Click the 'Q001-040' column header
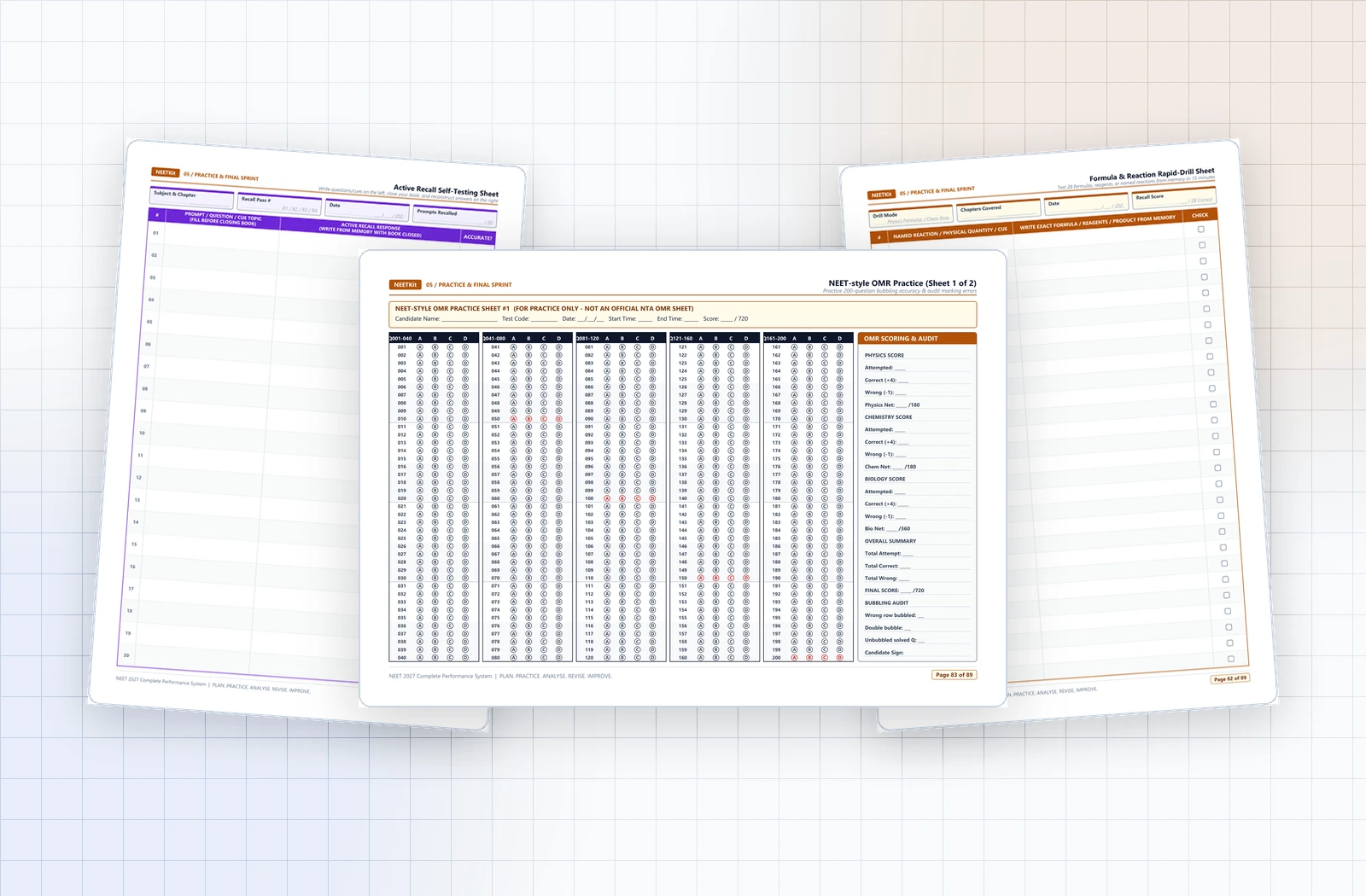 (x=400, y=339)
